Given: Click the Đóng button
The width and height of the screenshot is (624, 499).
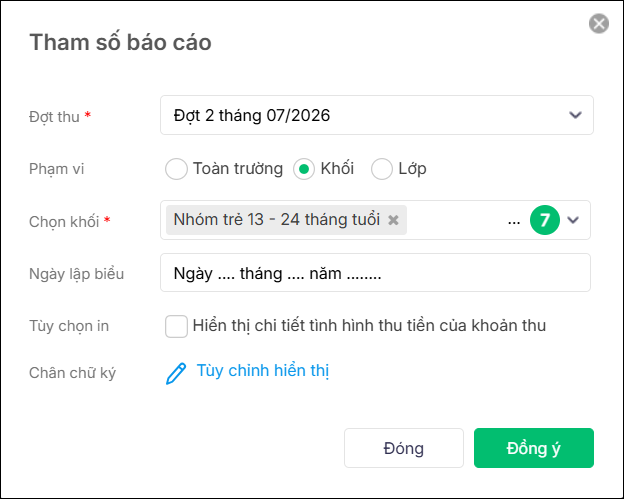Looking at the screenshot, I should 404,448.
